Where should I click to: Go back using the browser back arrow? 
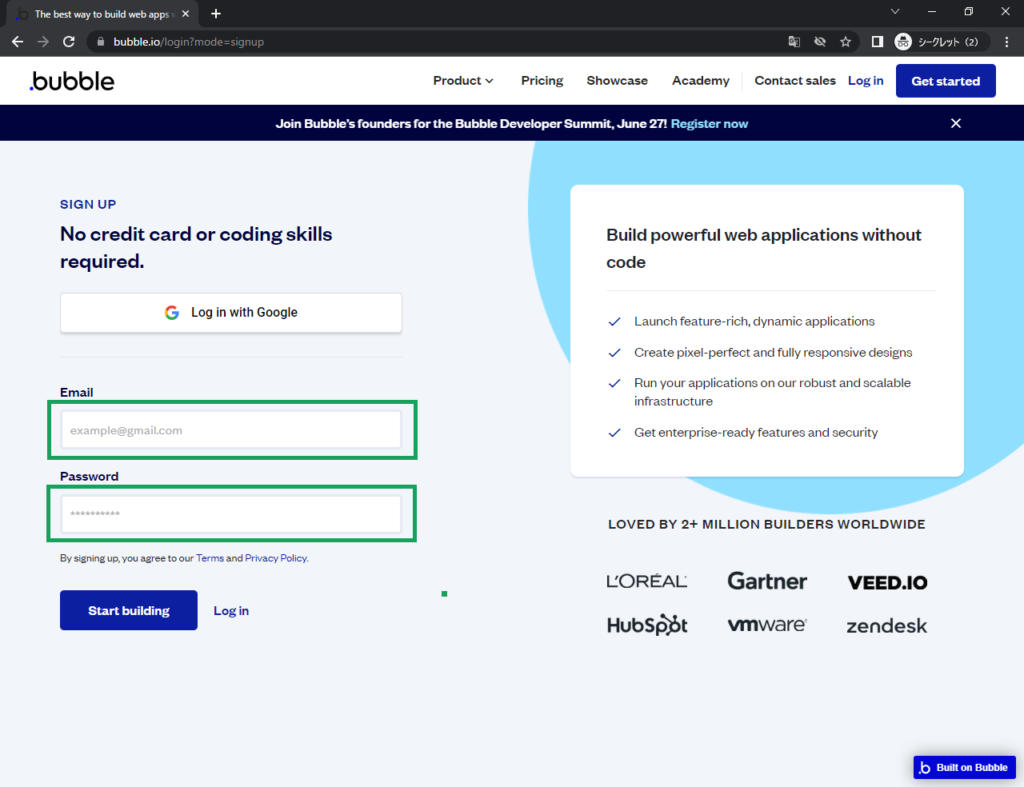click(17, 42)
